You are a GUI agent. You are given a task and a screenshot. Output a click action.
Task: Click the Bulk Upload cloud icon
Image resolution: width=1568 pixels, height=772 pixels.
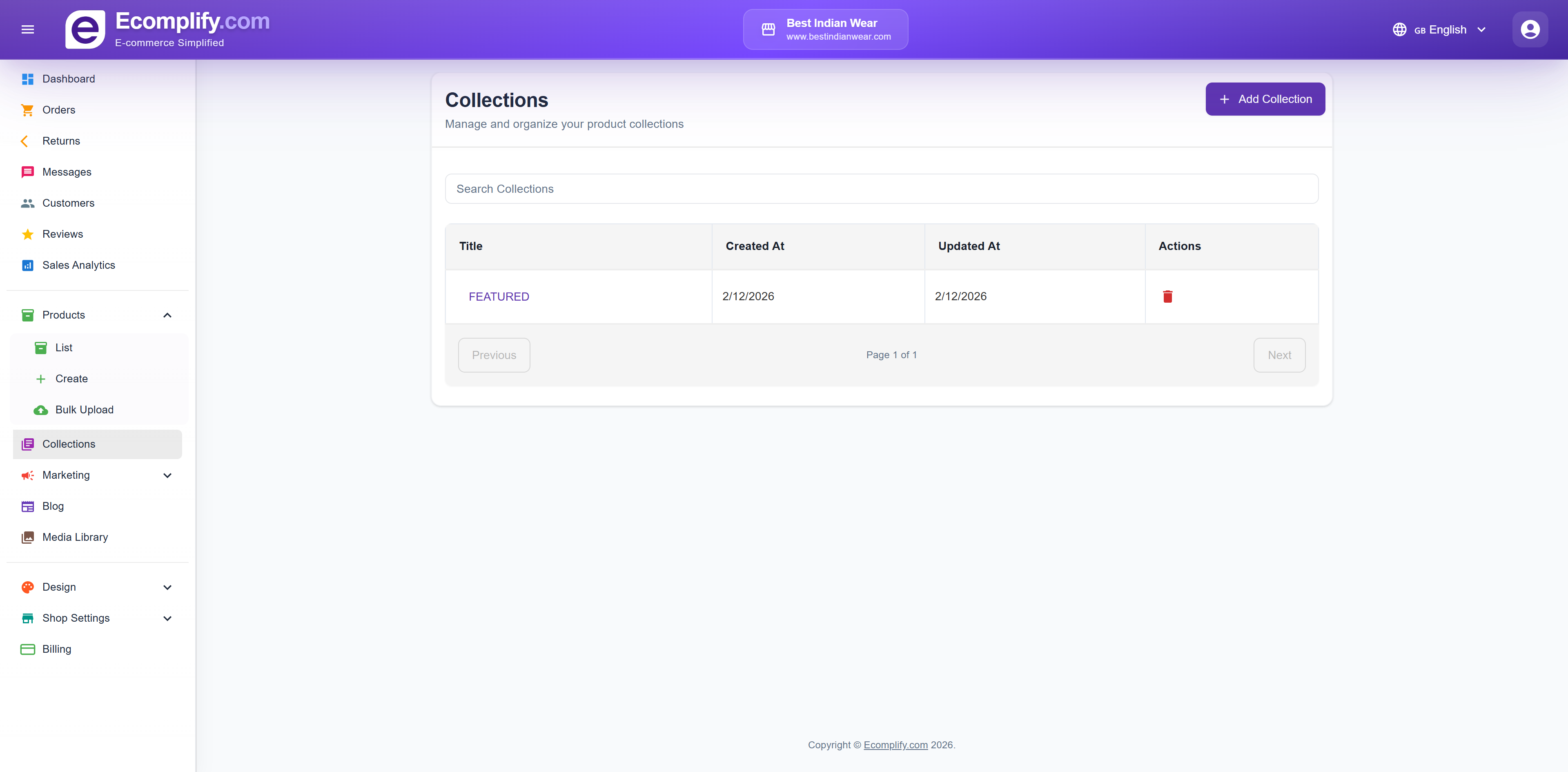(x=41, y=410)
